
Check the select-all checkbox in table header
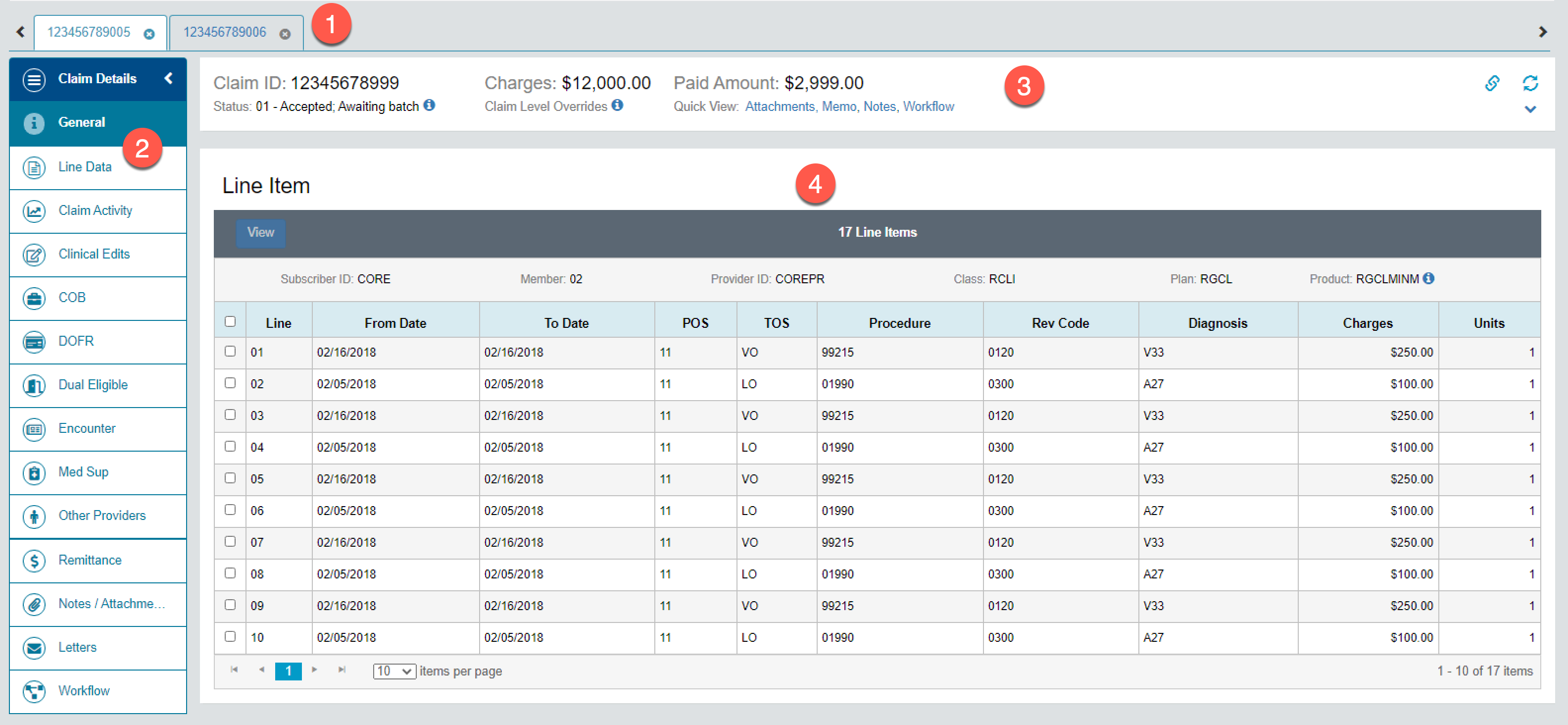(230, 321)
